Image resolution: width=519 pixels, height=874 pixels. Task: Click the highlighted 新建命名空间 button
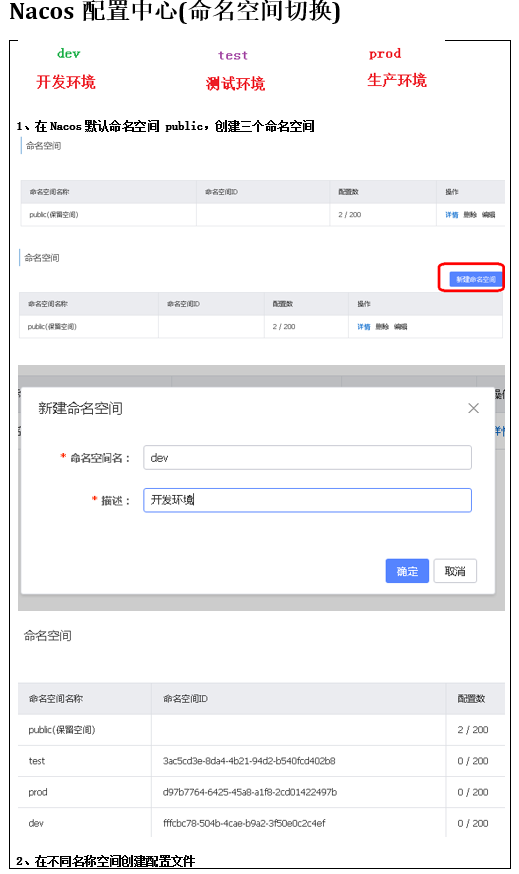tap(476, 279)
